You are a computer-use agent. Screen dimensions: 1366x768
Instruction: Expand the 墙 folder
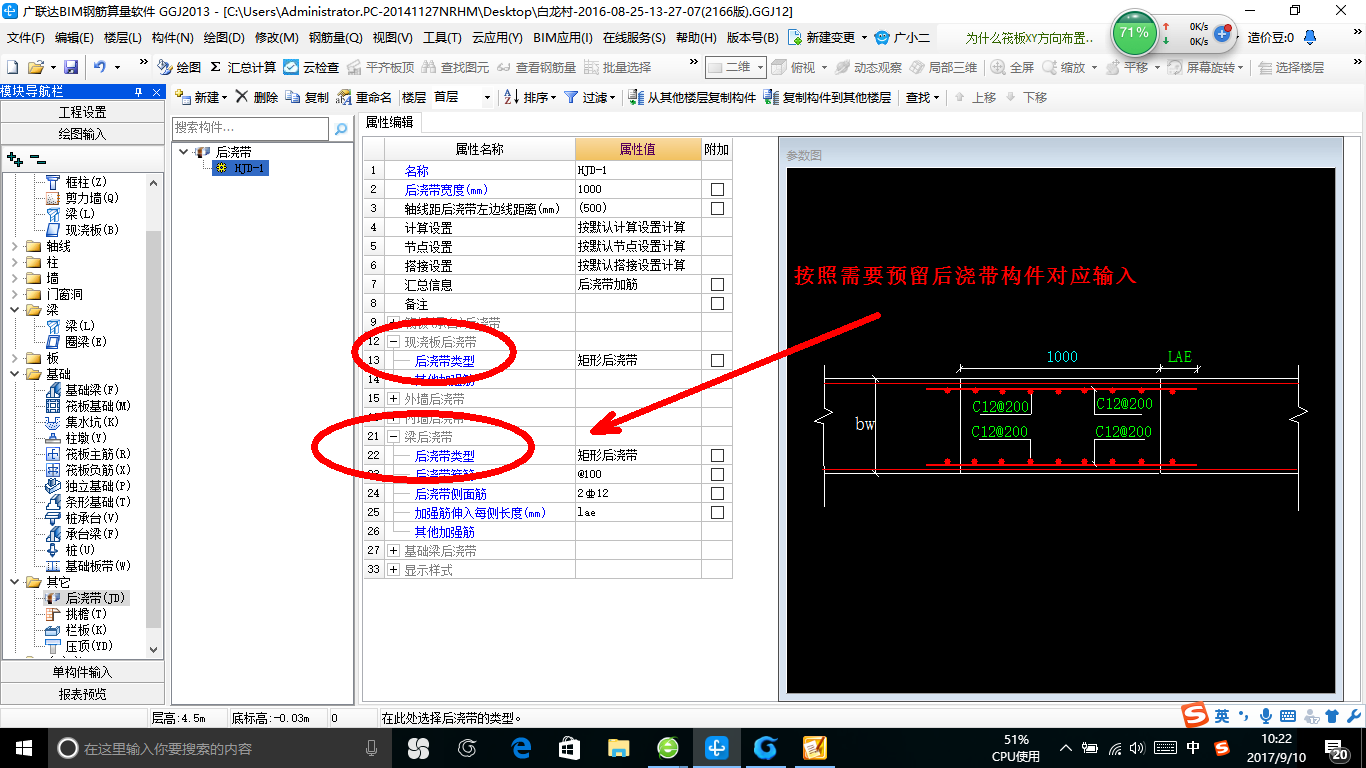pos(14,278)
